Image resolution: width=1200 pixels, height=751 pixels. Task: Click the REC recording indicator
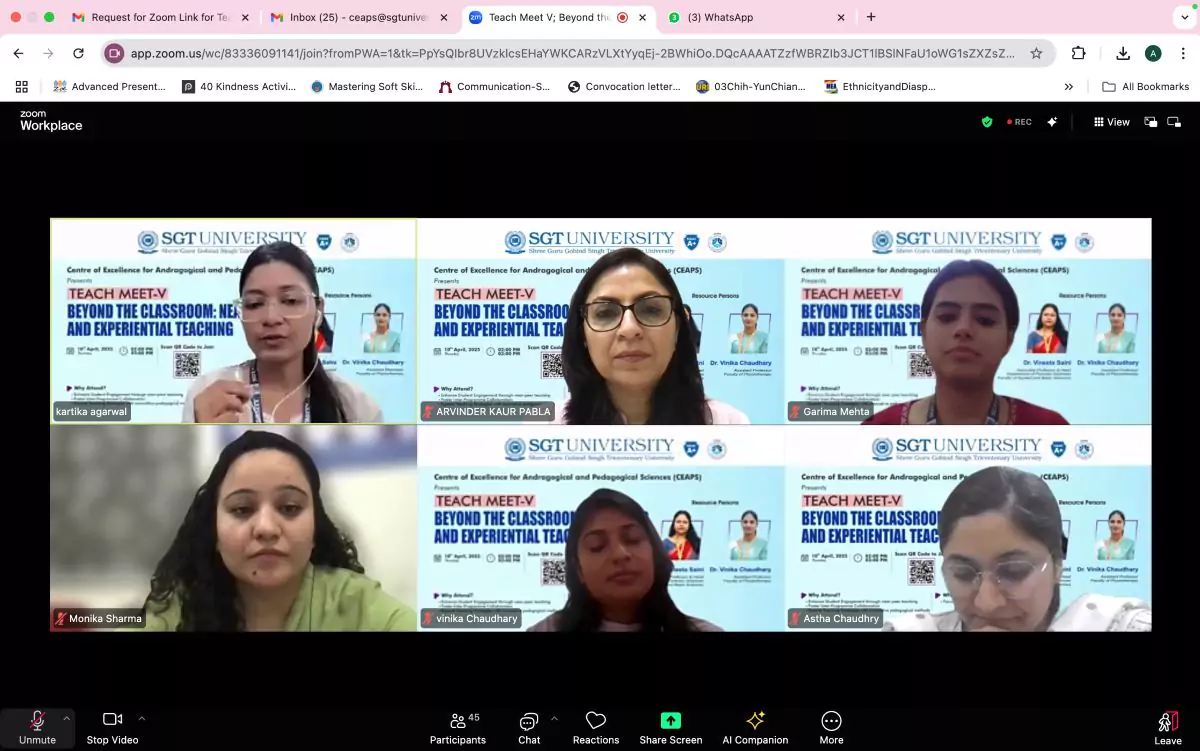1019,122
